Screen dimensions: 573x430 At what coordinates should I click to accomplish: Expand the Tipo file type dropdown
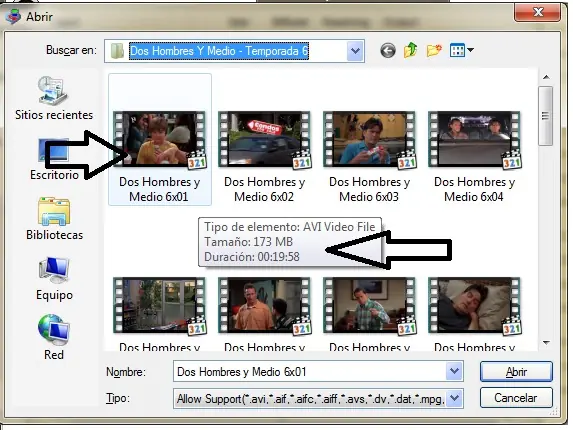click(454, 398)
